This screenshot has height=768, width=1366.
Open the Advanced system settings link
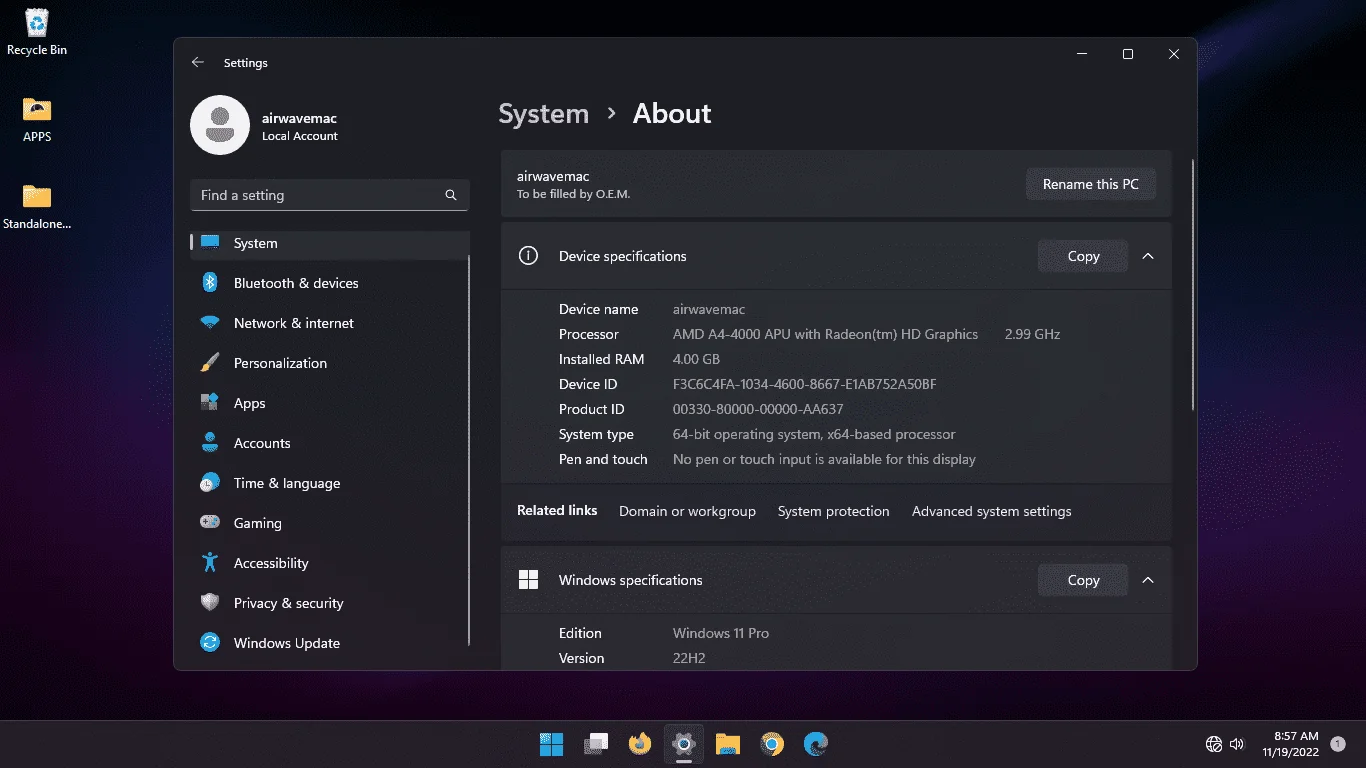click(x=991, y=511)
